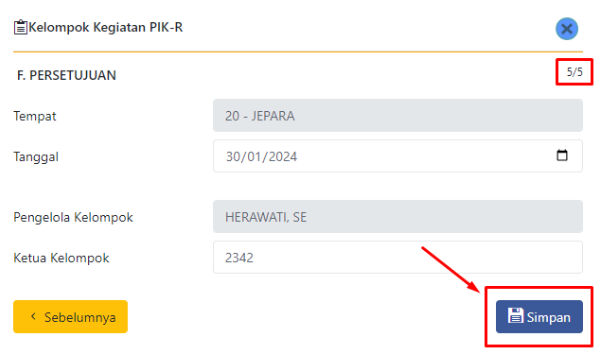Focus the Ketua Kelompok input containing 2342
Viewport: 598px width, 362px height.
pyautogui.click(x=398, y=257)
